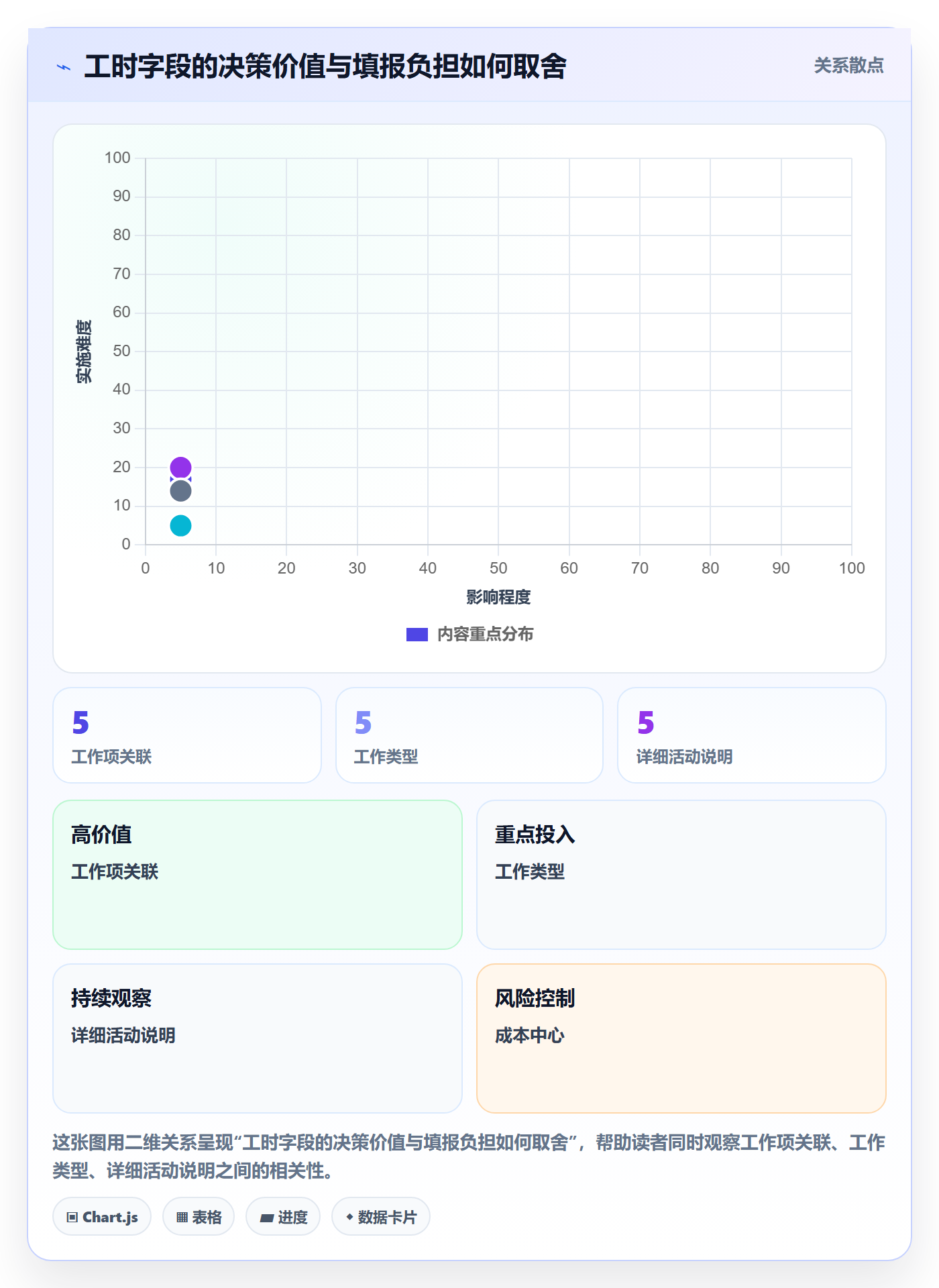
Task: Click the 100 tick label on the y-axis
Action: (117, 158)
